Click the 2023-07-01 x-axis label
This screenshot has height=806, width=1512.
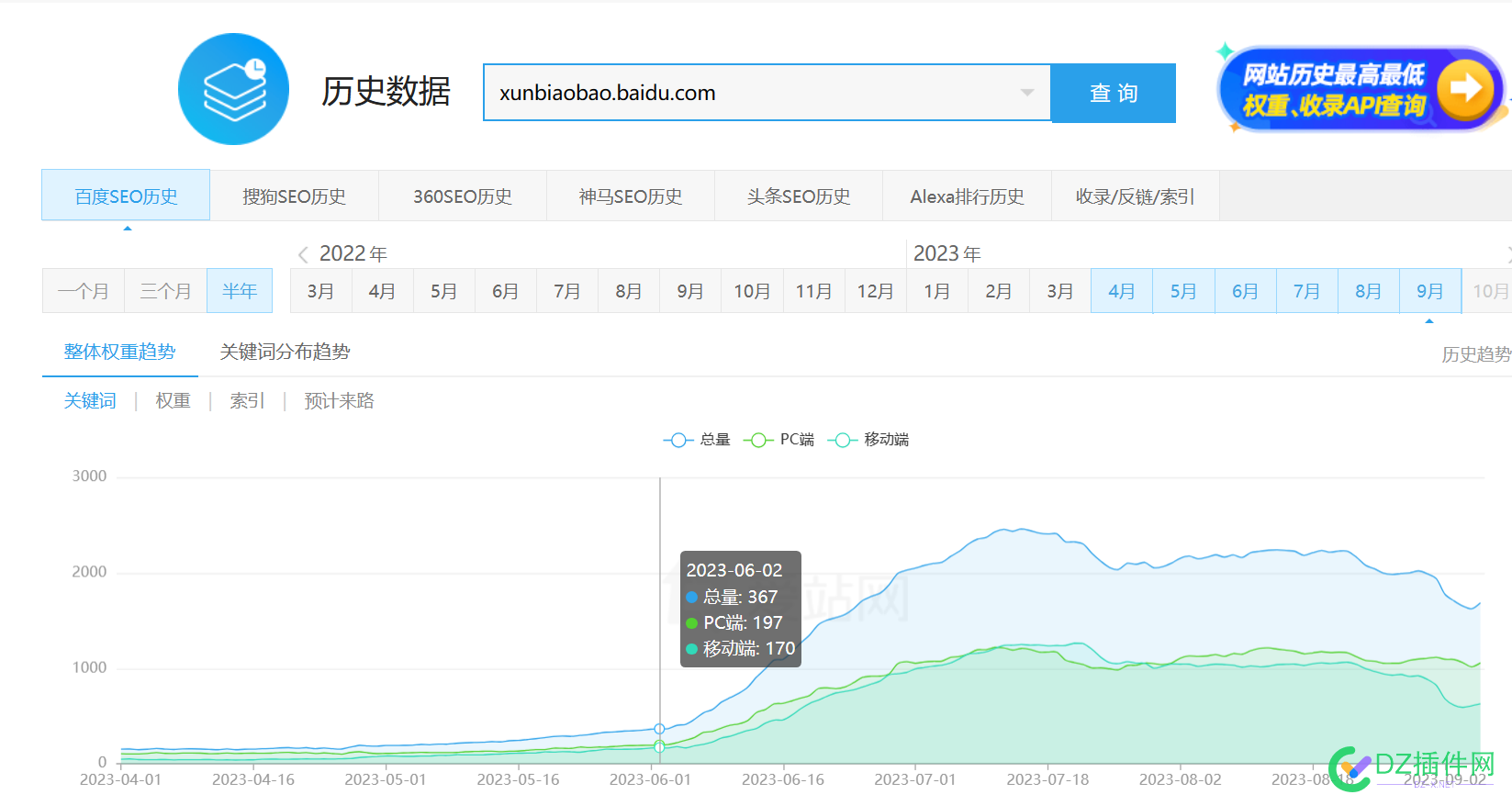(x=915, y=779)
